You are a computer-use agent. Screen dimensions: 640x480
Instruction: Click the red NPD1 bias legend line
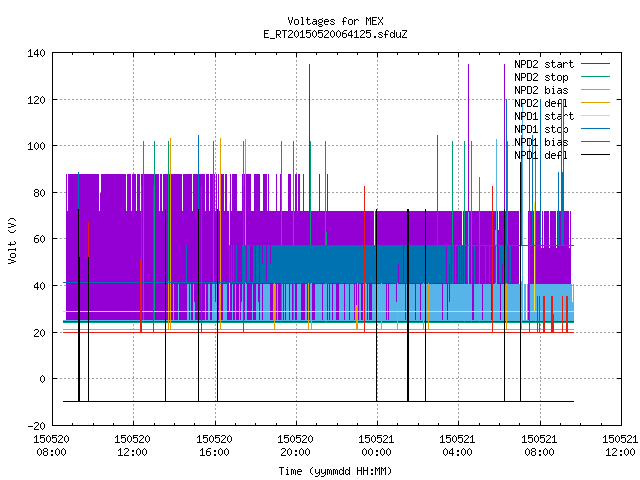(x=595, y=142)
